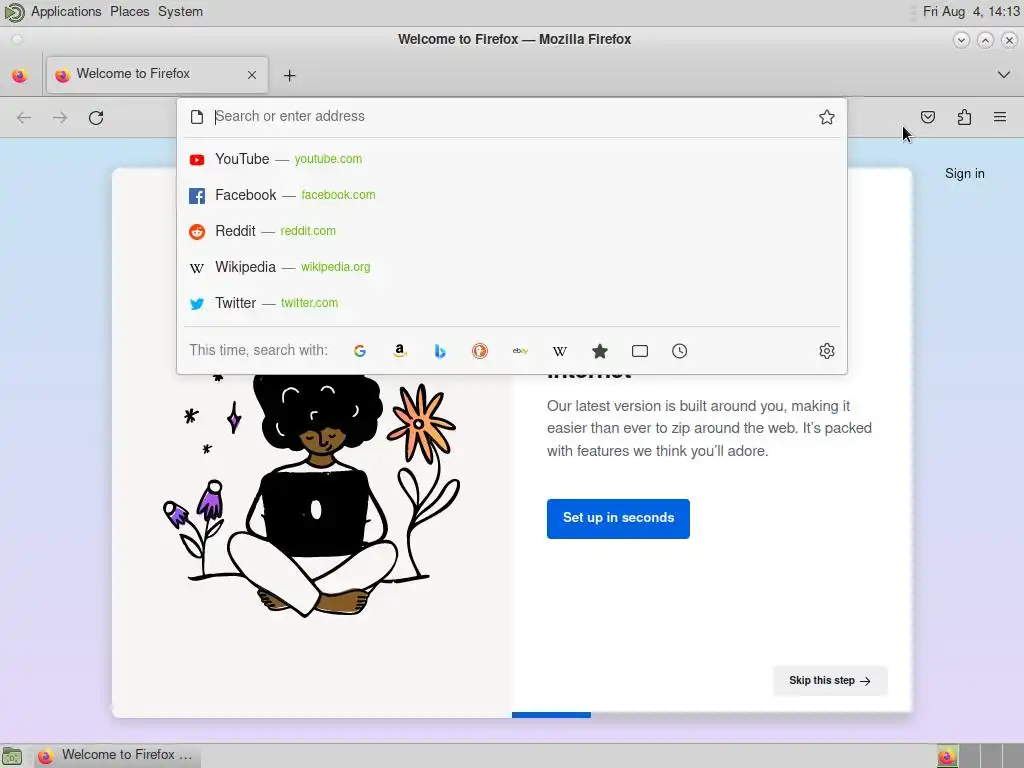Search bookmarks via star shortcut icon
This screenshot has width=1024, height=768.
tap(600, 351)
